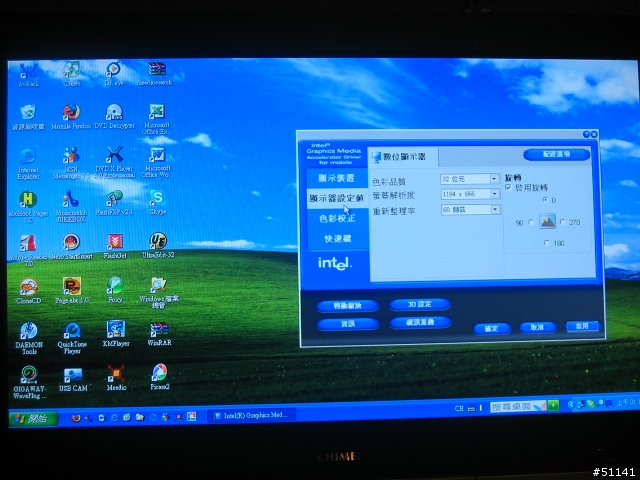Click the 確定 OK button

coord(491,328)
